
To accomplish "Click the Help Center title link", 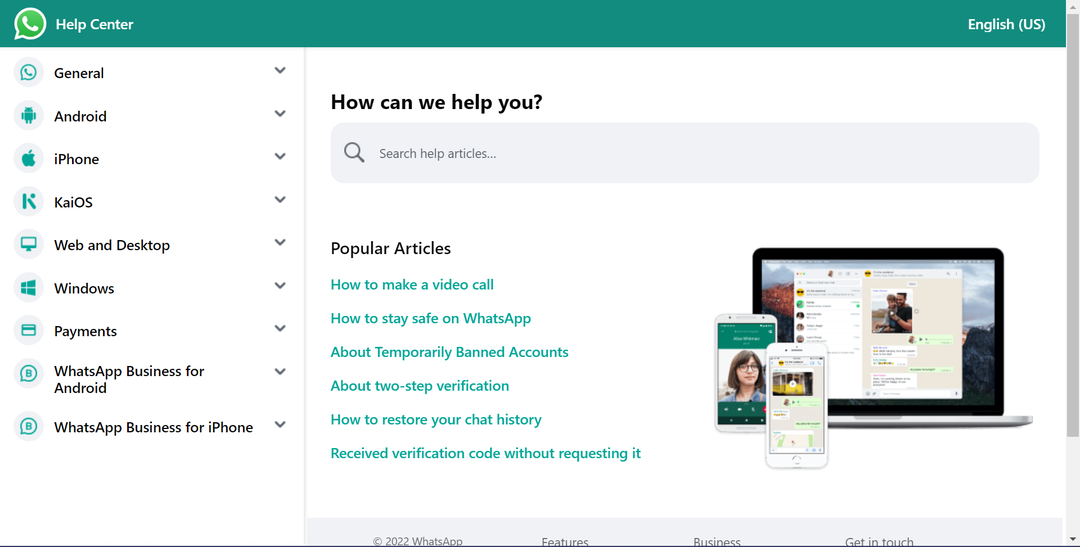I will coord(94,24).
